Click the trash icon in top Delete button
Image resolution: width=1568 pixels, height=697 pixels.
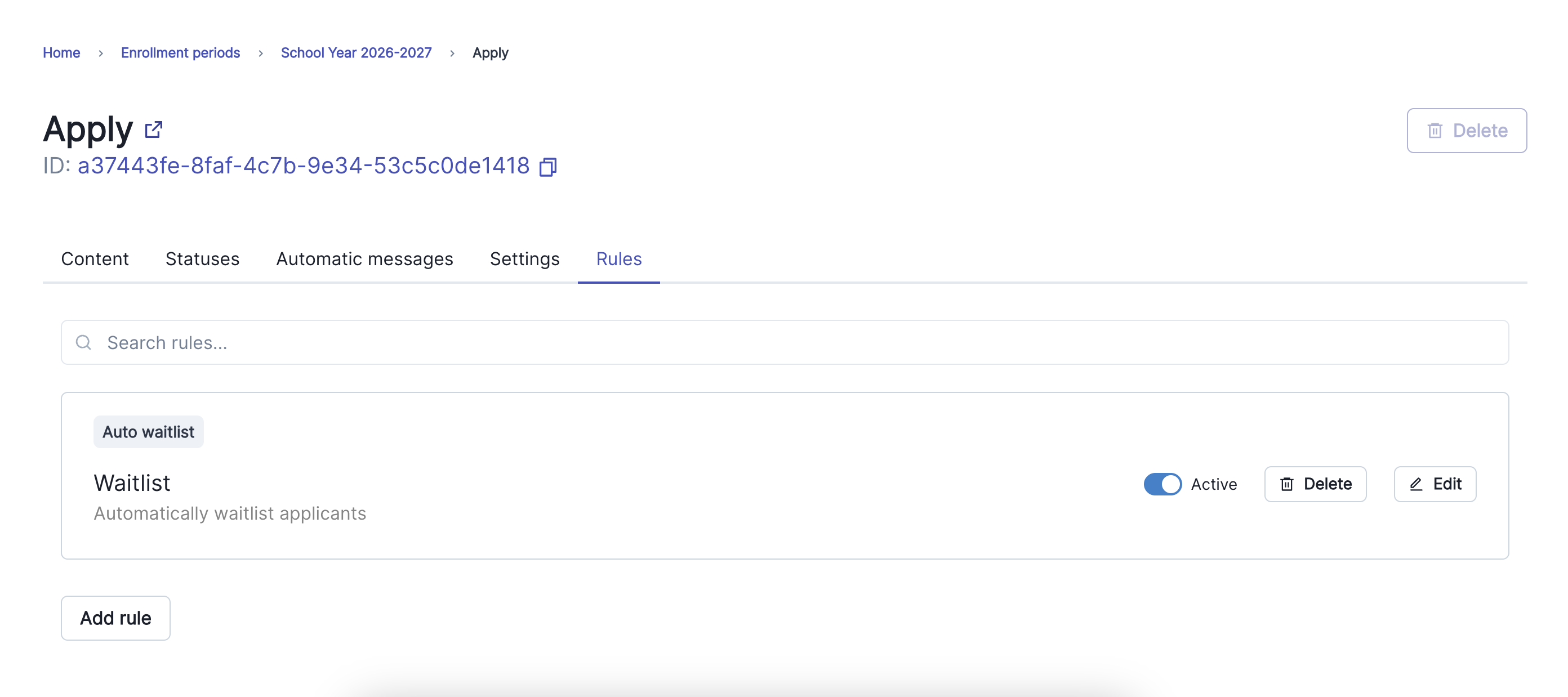[x=1435, y=131]
